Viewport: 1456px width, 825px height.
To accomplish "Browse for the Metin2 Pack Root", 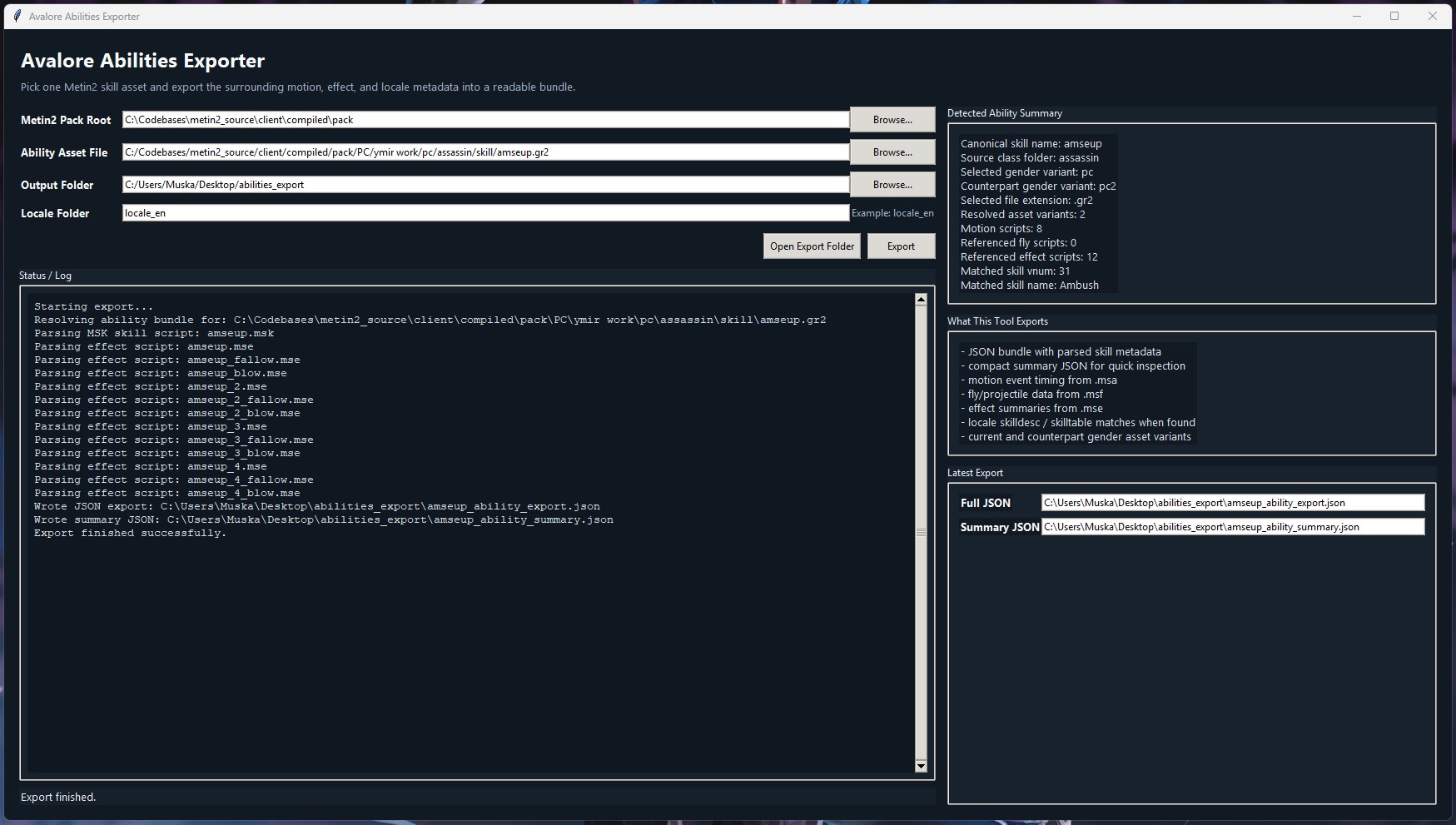I will pyautogui.click(x=891, y=119).
